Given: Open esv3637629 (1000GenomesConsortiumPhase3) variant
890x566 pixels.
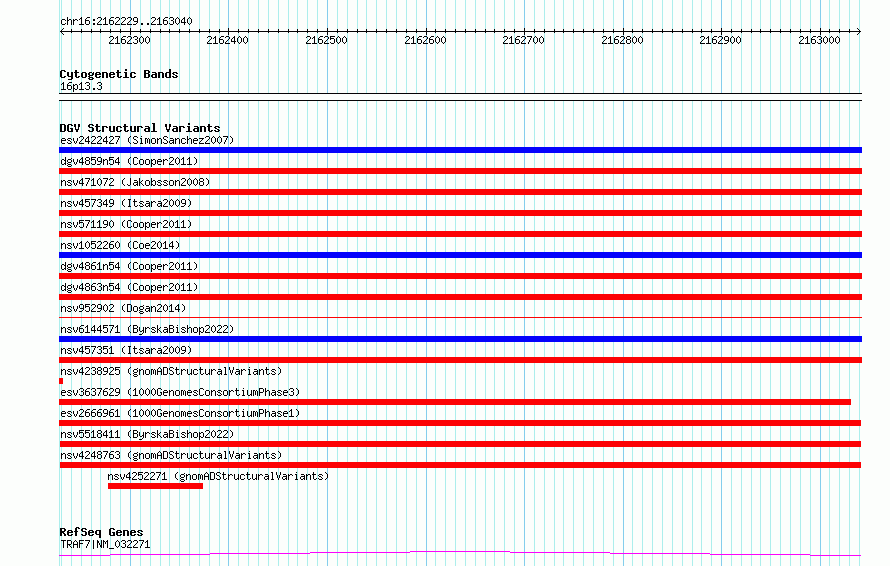Looking at the screenshot, I should [x=180, y=392].
